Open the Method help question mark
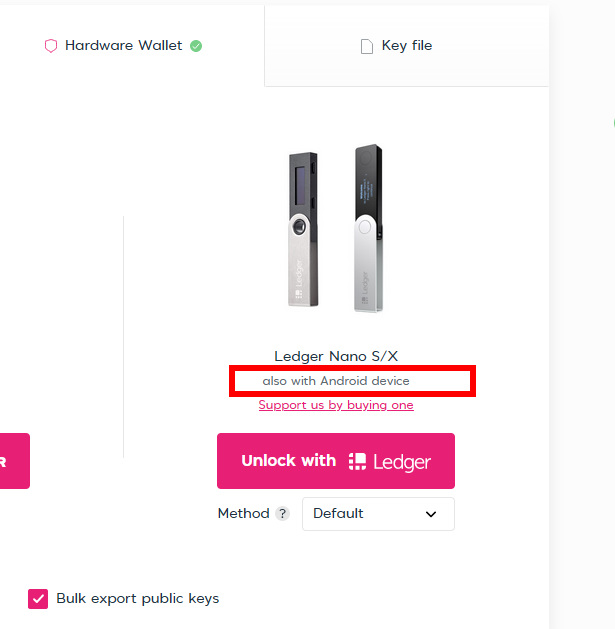 283,514
